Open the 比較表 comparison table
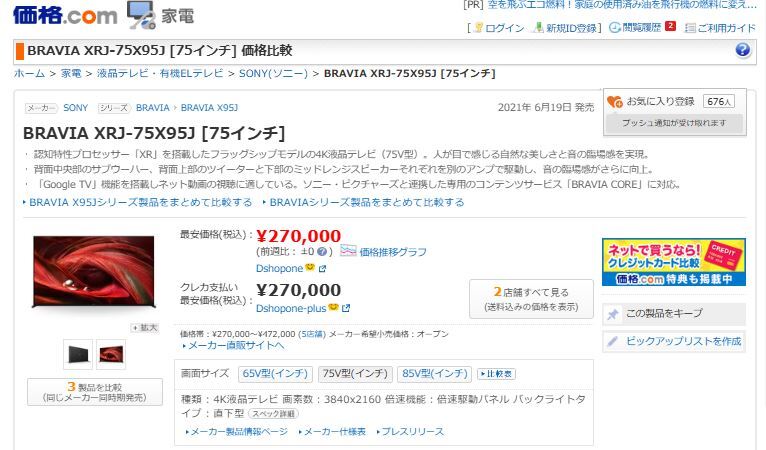The image size is (766, 450). pos(497,374)
